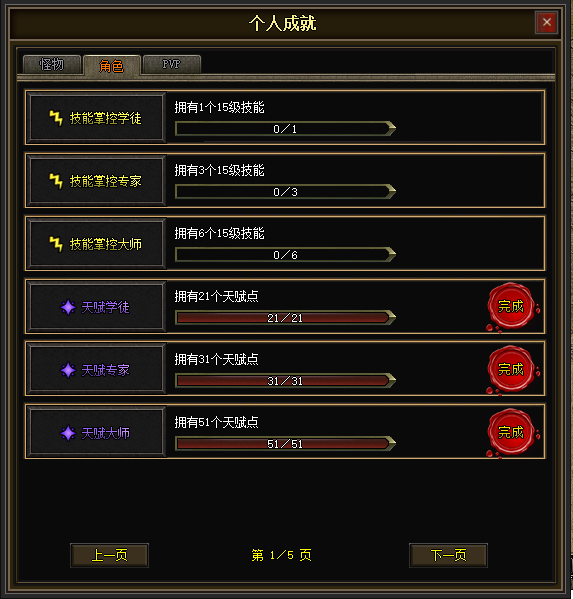Click the red 完成 seal for 天赋大师
Viewport: 573px width, 599px height.
(512, 433)
